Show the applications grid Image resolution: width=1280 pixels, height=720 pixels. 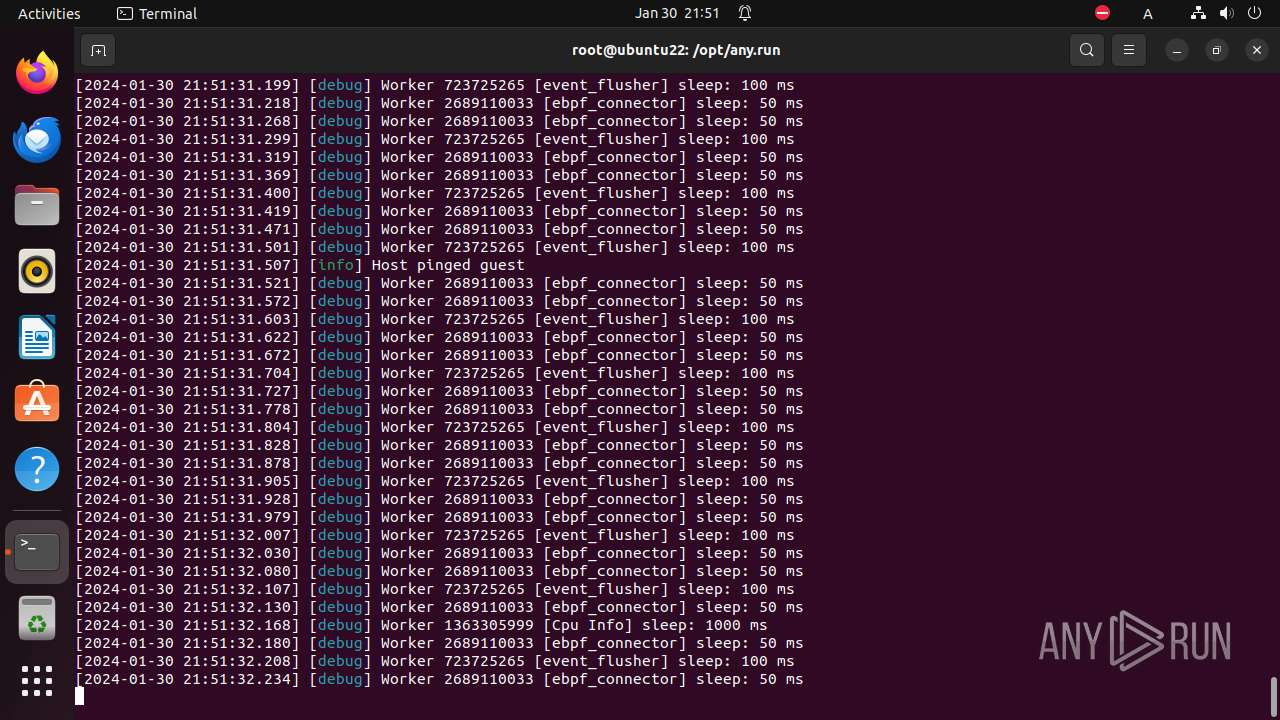coord(37,681)
